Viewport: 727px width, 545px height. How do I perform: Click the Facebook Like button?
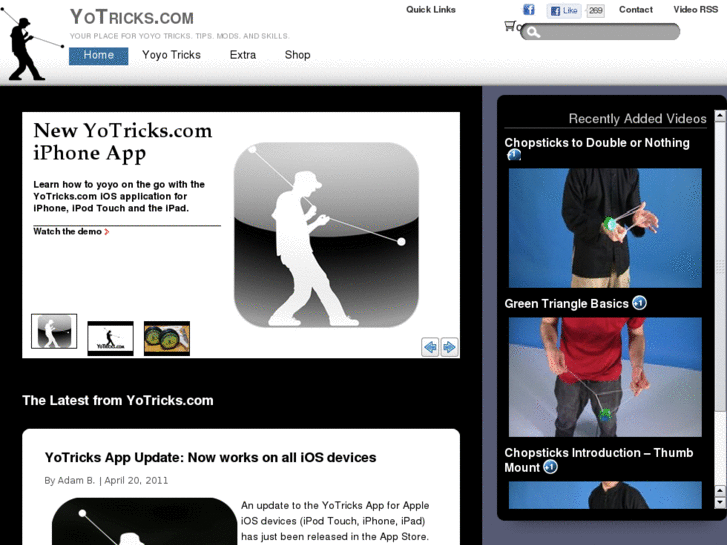564,11
